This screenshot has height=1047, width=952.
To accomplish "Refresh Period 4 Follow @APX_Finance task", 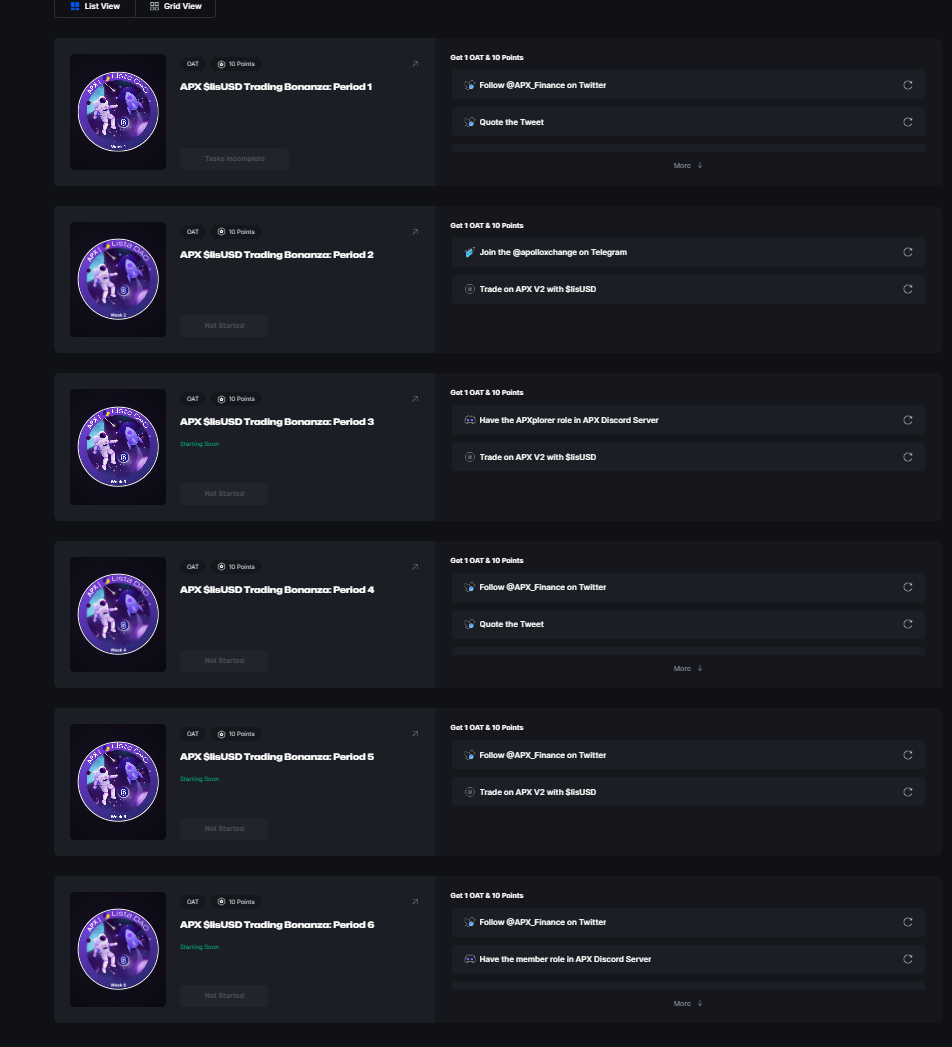I will click(x=907, y=587).
